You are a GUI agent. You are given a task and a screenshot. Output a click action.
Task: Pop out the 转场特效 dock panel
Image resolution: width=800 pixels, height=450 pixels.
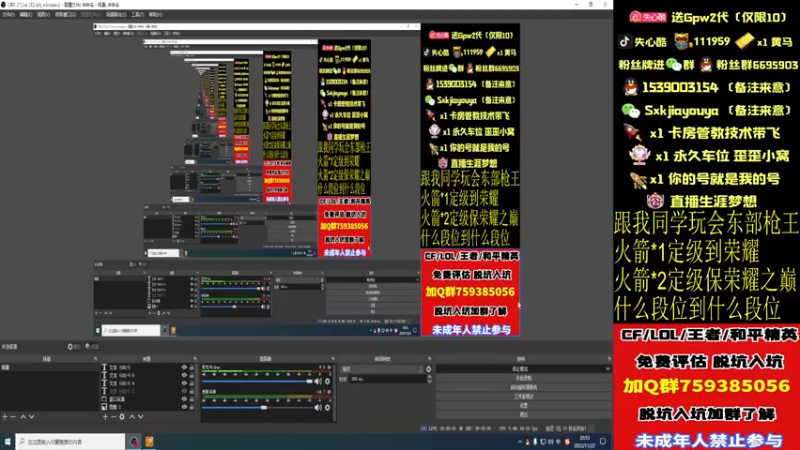click(x=429, y=359)
